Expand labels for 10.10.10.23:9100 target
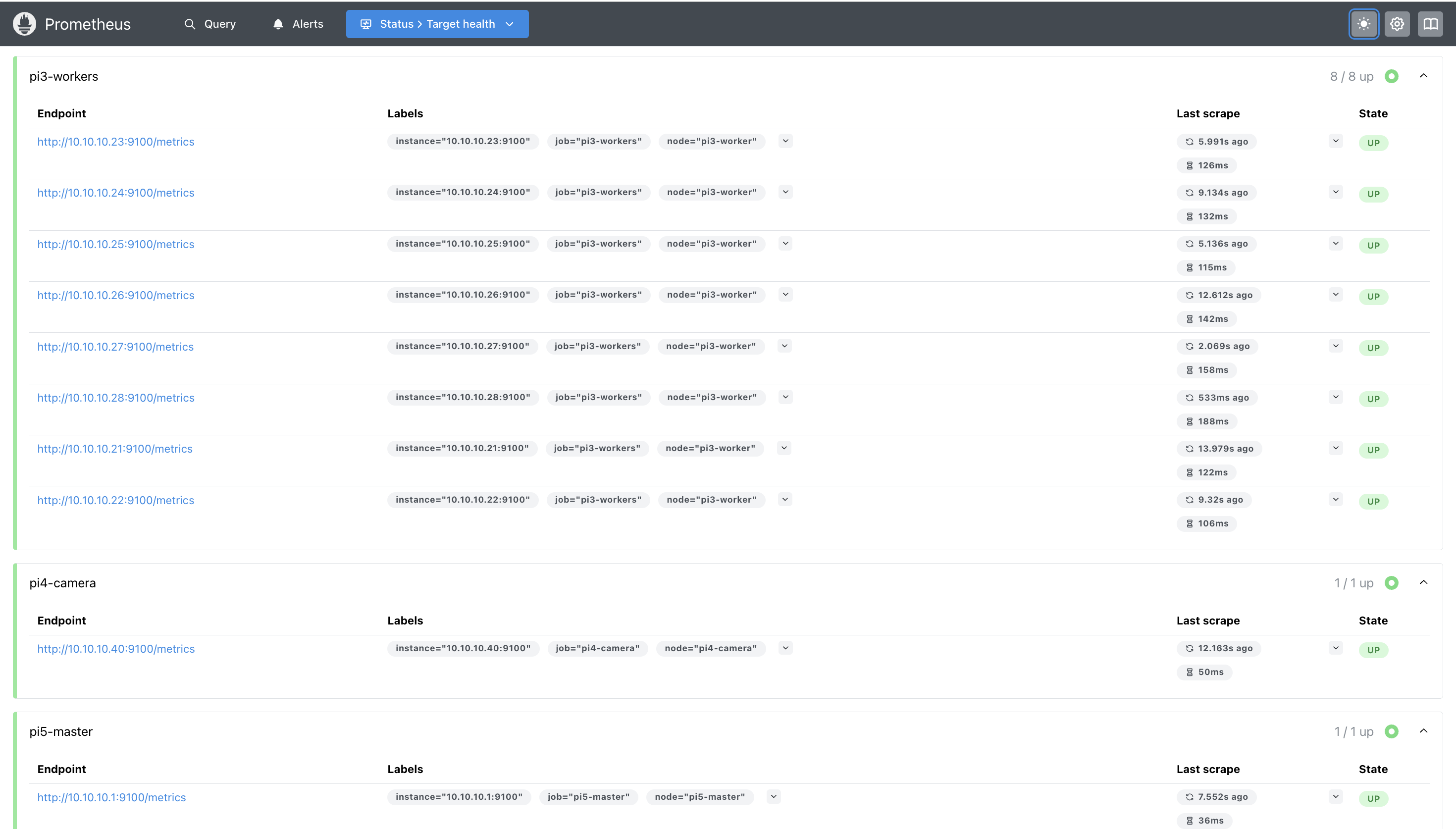This screenshot has width=1456, height=829. [x=785, y=141]
